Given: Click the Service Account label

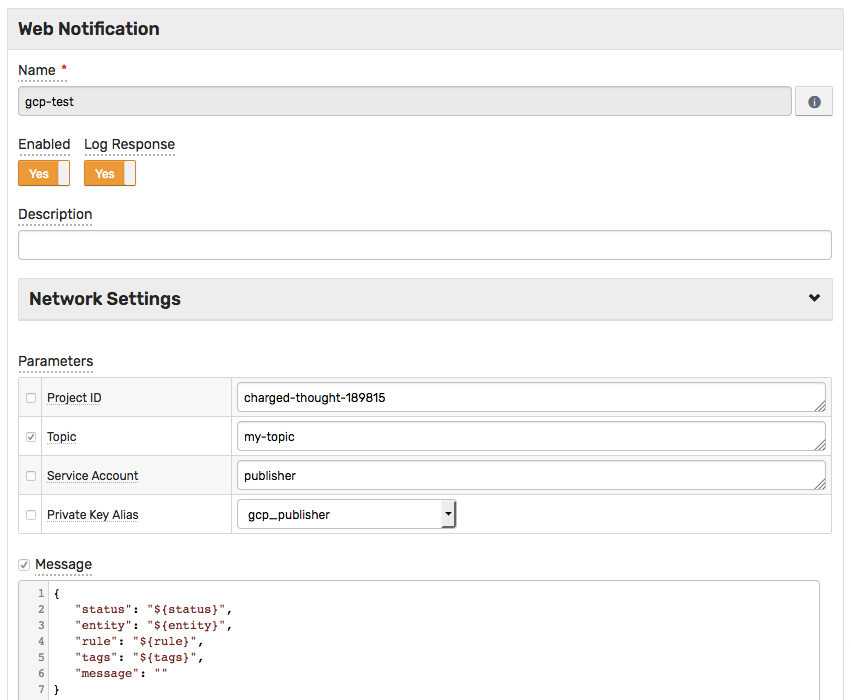Looking at the screenshot, I should [93, 476].
